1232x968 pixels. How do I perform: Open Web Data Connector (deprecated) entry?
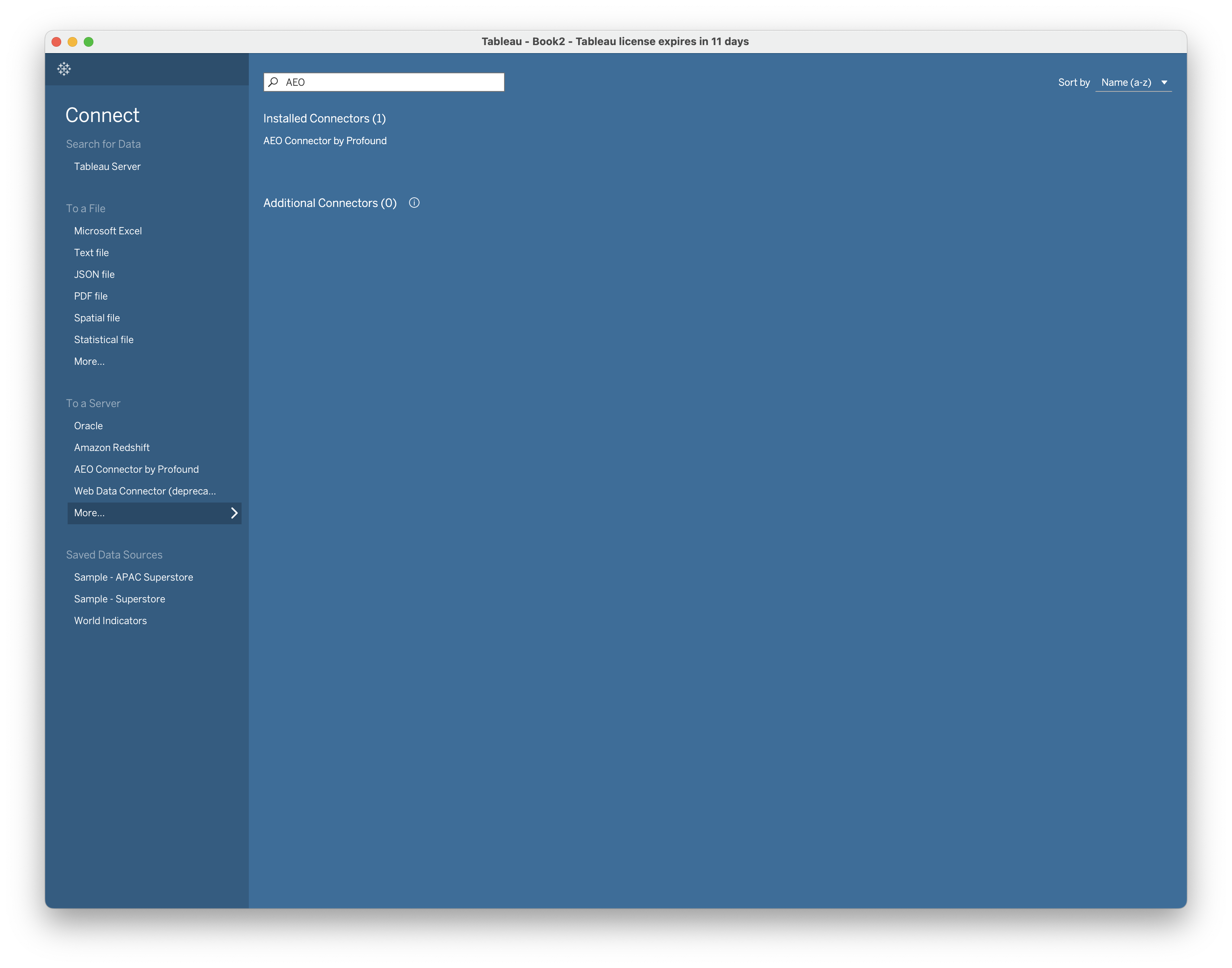pos(145,491)
